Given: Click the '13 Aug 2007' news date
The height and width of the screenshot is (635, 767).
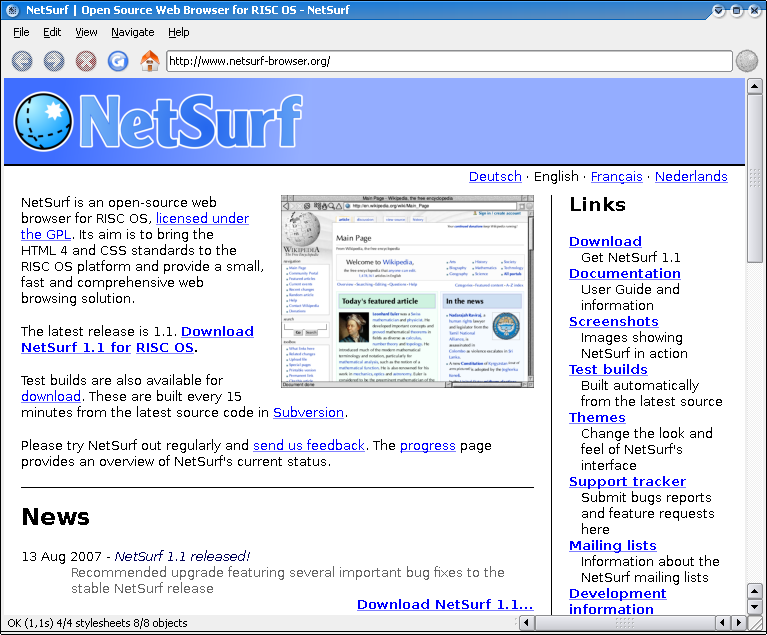Looking at the screenshot, I should pos(61,557).
